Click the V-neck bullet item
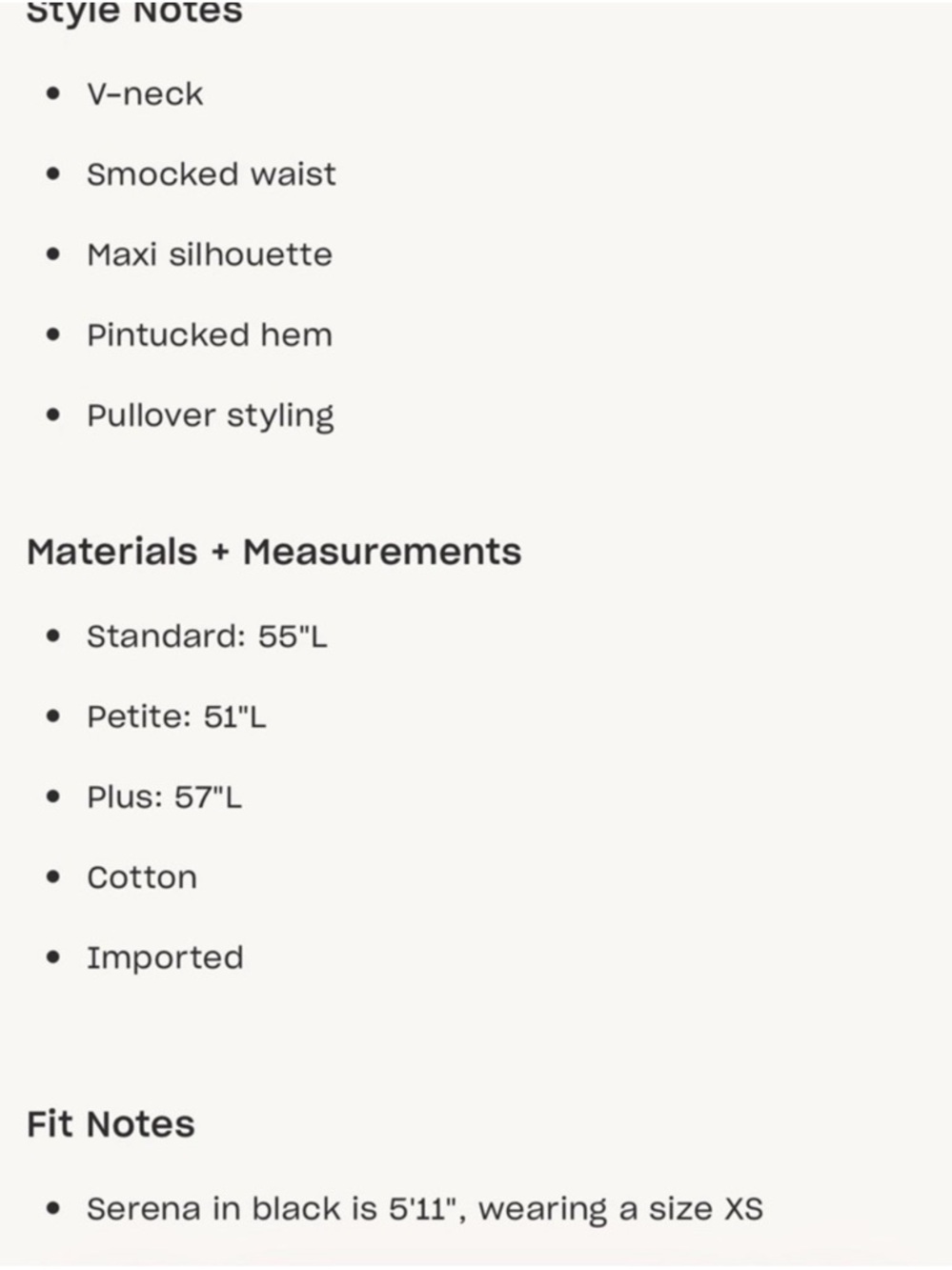The width and height of the screenshot is (952, 1270). tap(145, 94)
